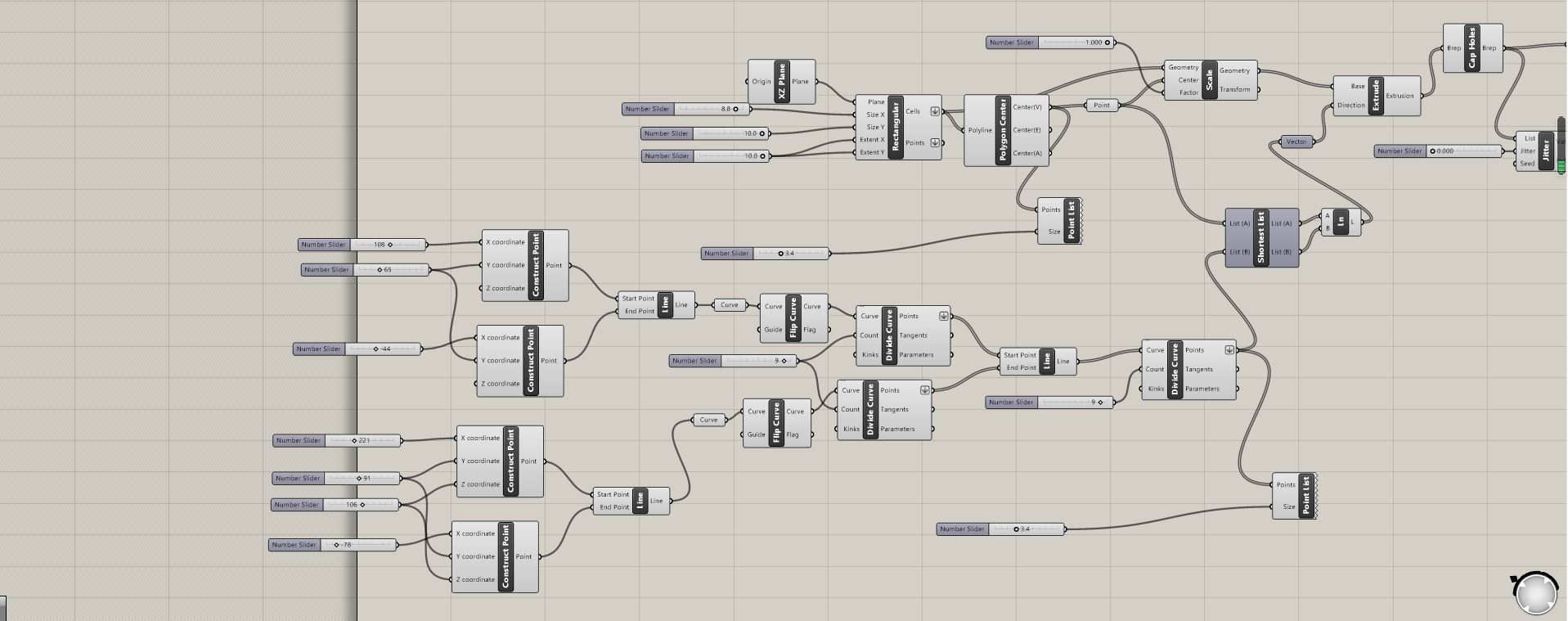Select the Shortest List component
This screenshot has width=1568, height=621.
click(1260, 237)
